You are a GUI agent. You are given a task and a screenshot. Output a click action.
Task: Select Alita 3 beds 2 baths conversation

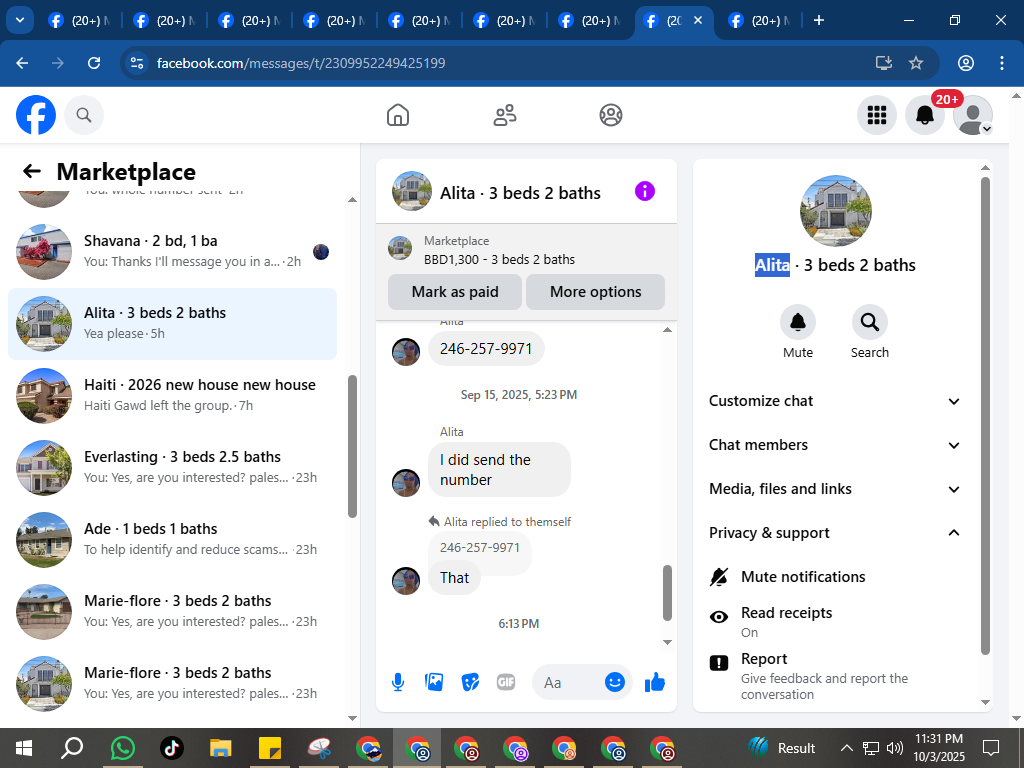pyautogui.click(x=172, y=324)
